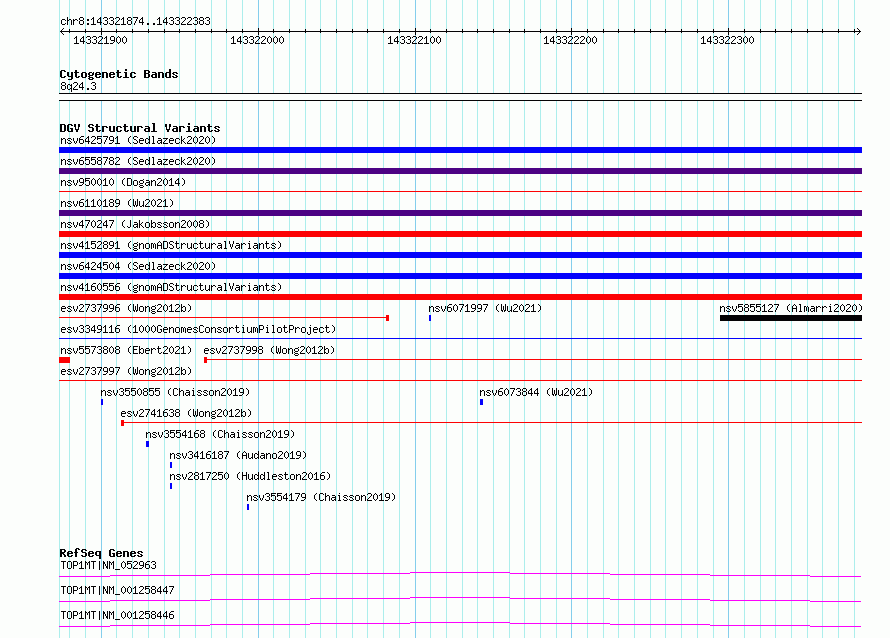This screenshot has width=890, height=638.
Task: Open nsv5573808 (Ebert2021) label
Action: tap(126, 350)
